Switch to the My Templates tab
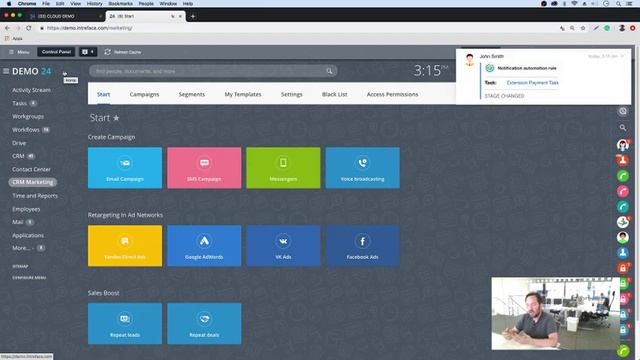The image size is (640, 360). point(243,94)
